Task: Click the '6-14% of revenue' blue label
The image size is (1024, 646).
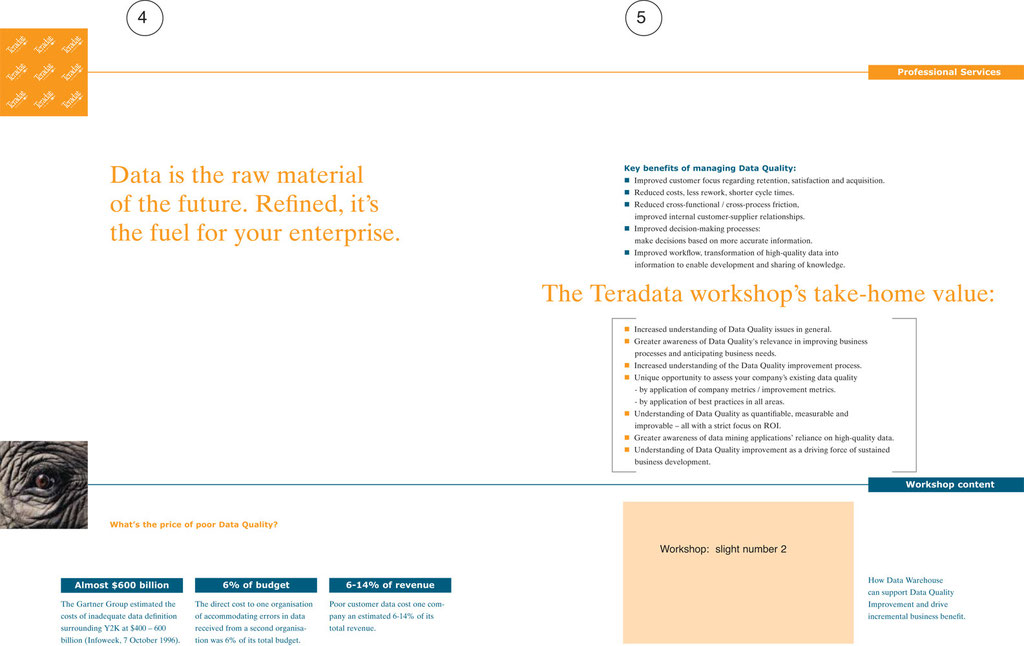Action: click(390, 585)
